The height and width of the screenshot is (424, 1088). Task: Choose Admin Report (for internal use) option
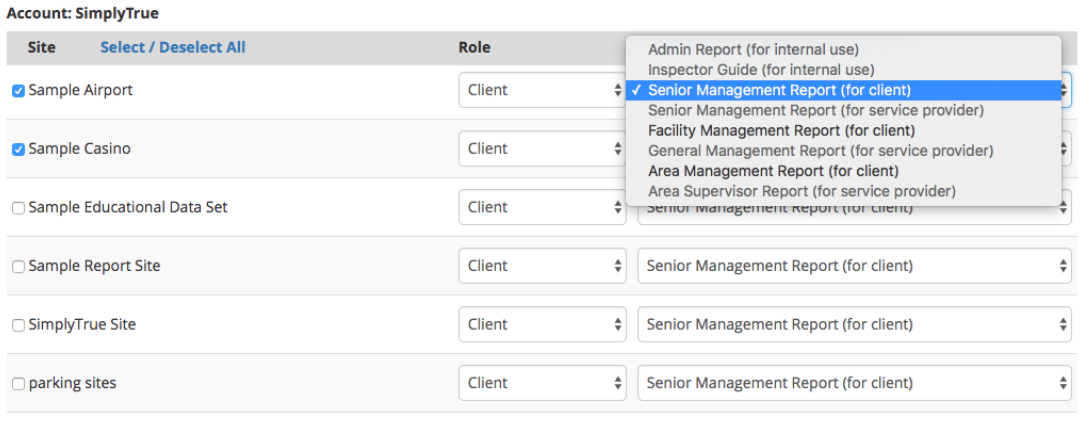753,49
